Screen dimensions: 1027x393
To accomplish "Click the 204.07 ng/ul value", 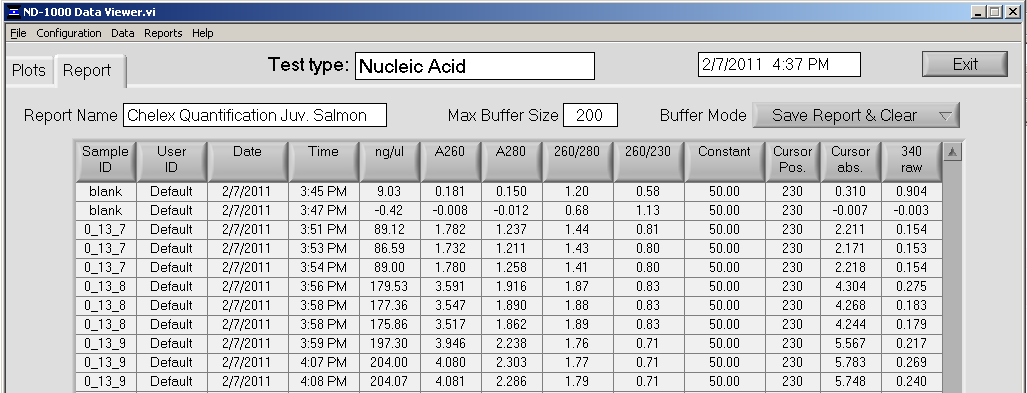I will click(x=390, y=381).
